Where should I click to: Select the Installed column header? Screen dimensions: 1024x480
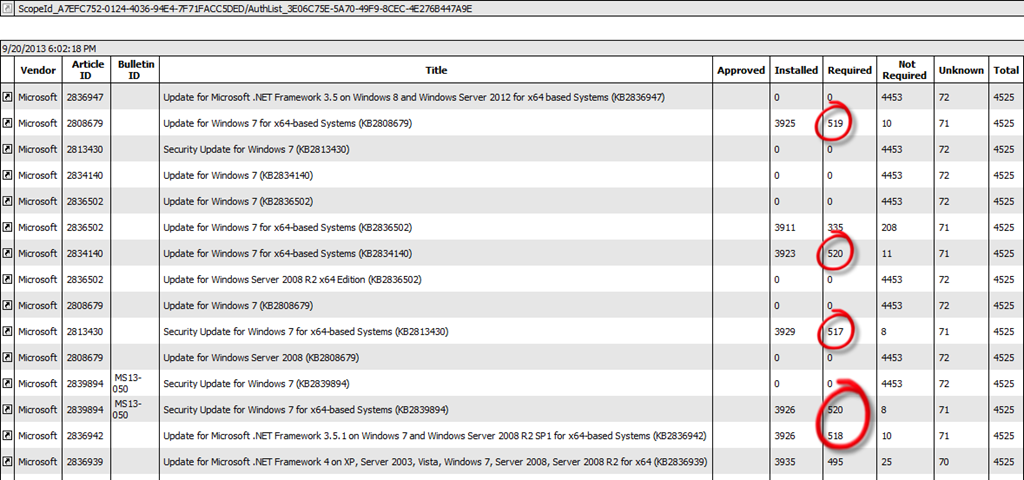(795, 71)
